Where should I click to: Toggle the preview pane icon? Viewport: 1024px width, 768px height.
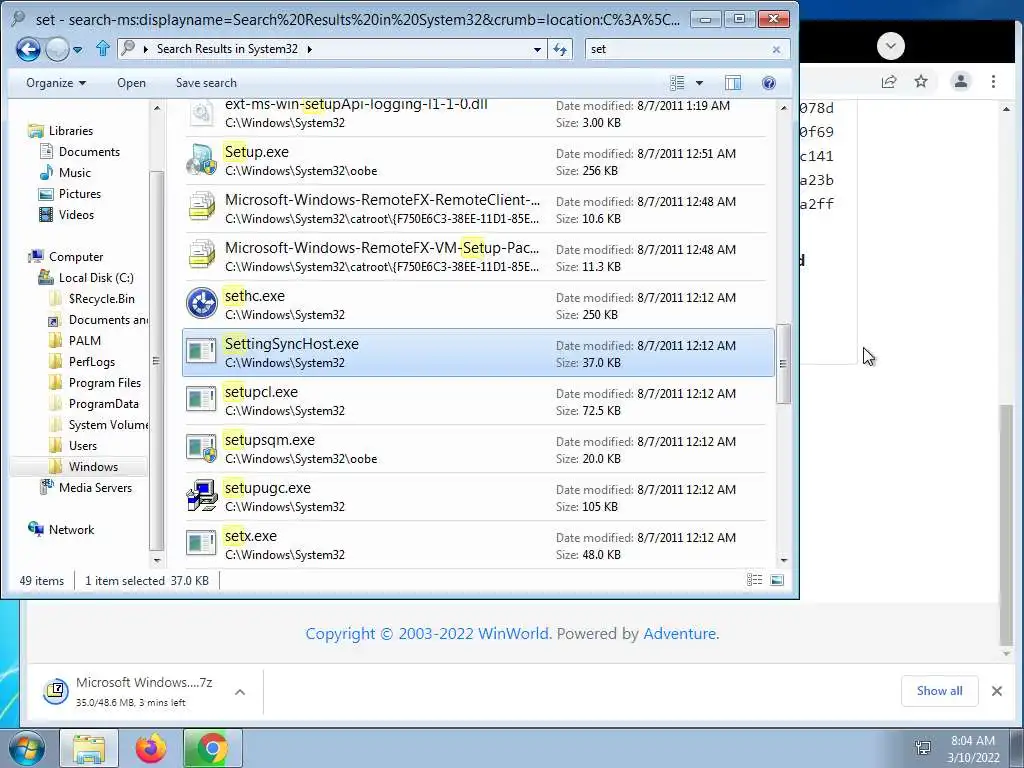(733, 83)
